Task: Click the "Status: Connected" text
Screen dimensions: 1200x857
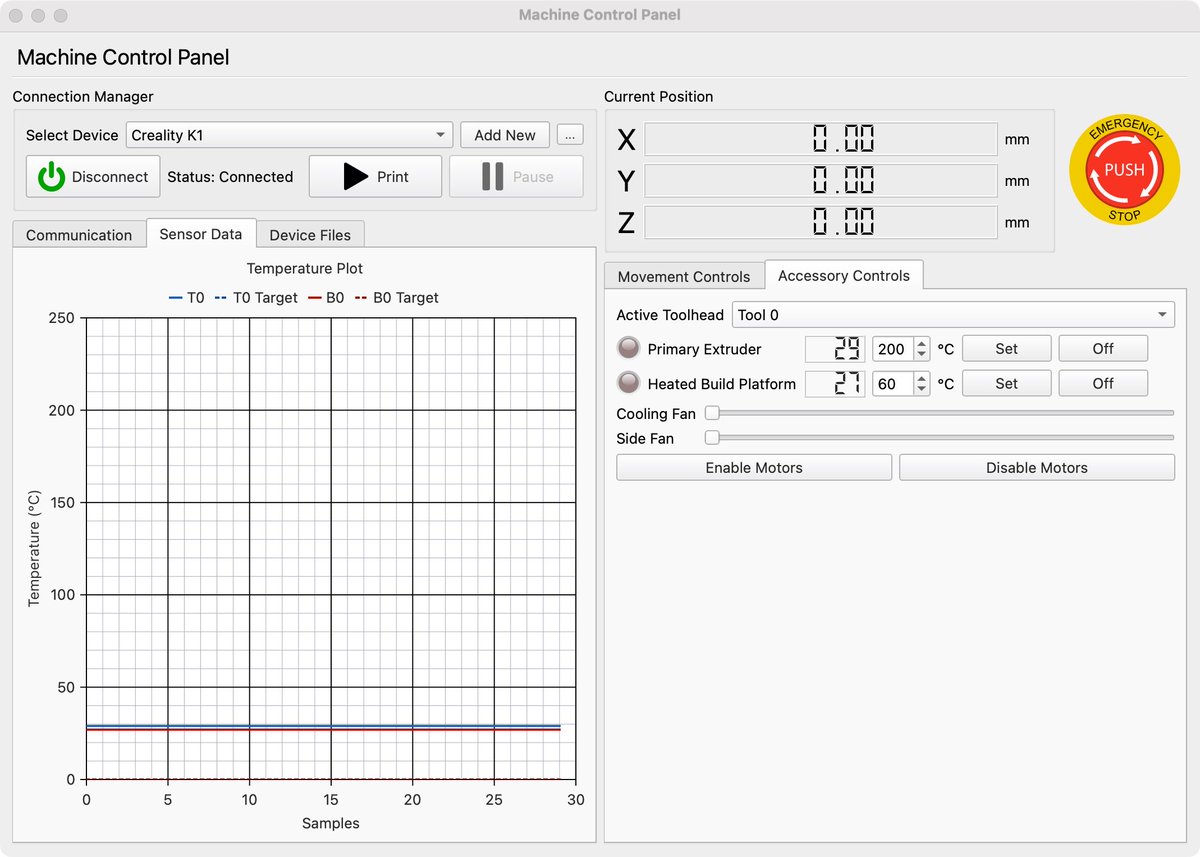Action: point(230,177)
